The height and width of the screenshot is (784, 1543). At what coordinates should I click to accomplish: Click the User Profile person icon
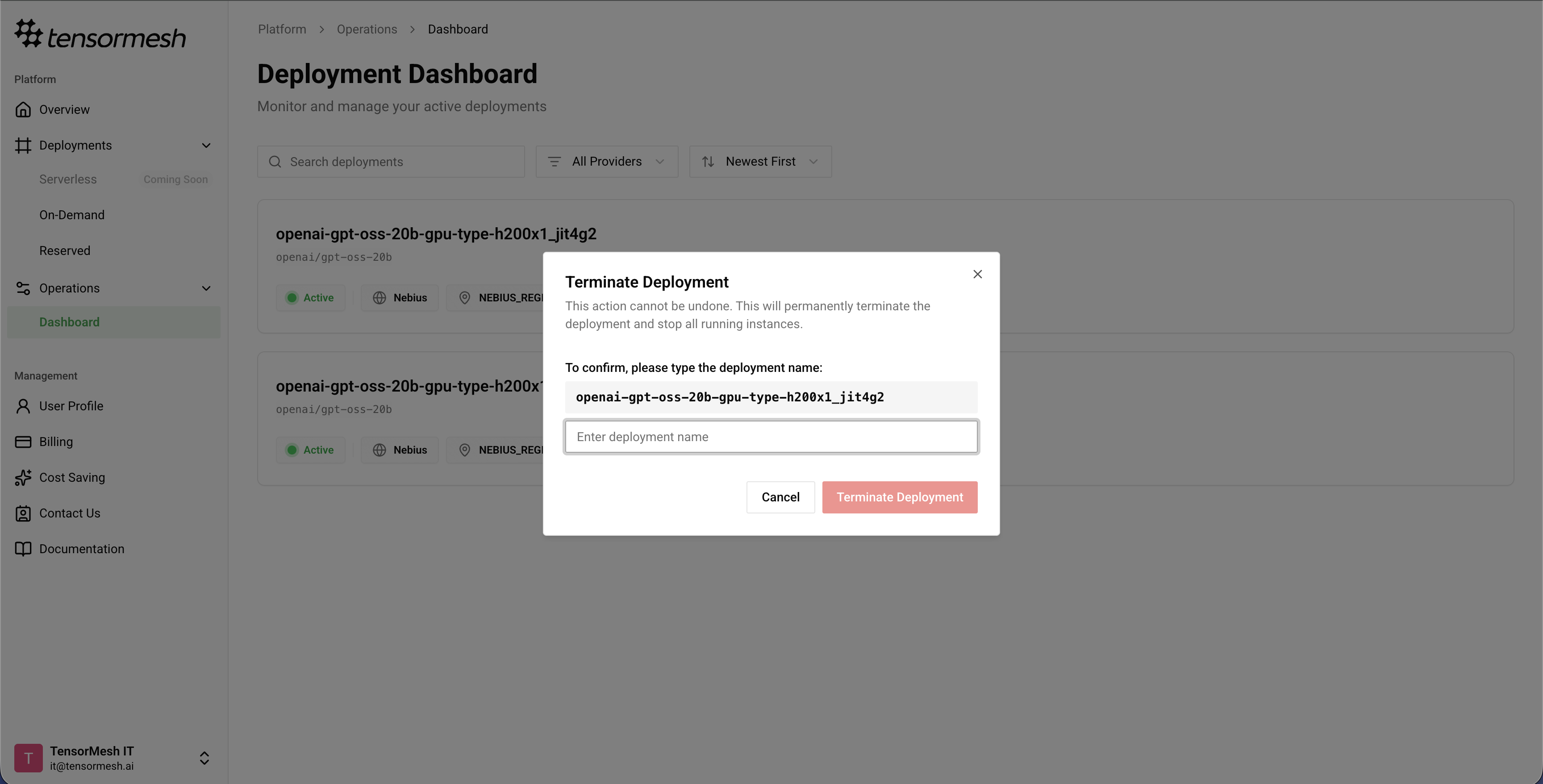[x=23, y=406]
